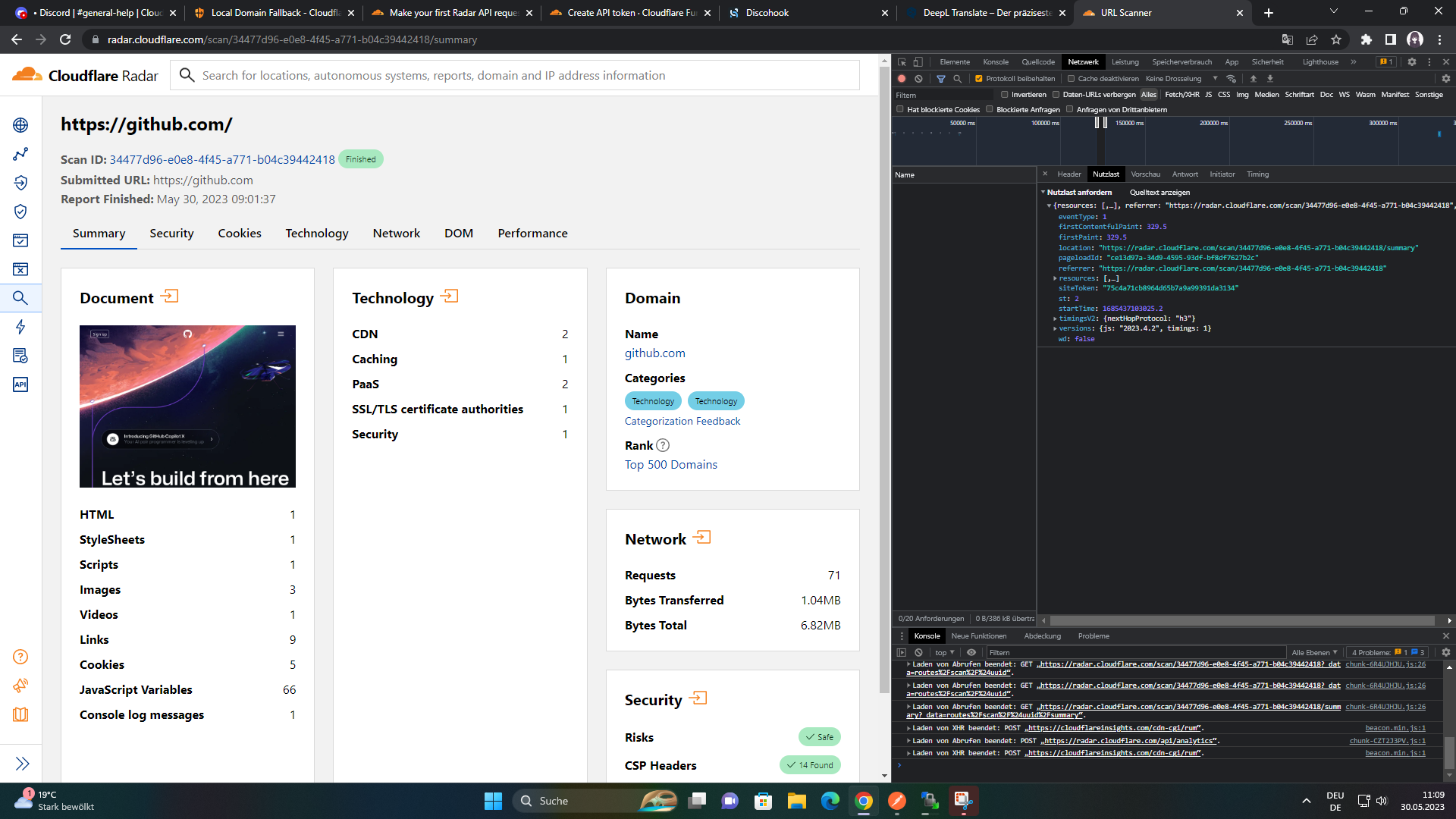Screen dimensions: 1456x819
Task: Open the help question mark icon
Action: 20,657
